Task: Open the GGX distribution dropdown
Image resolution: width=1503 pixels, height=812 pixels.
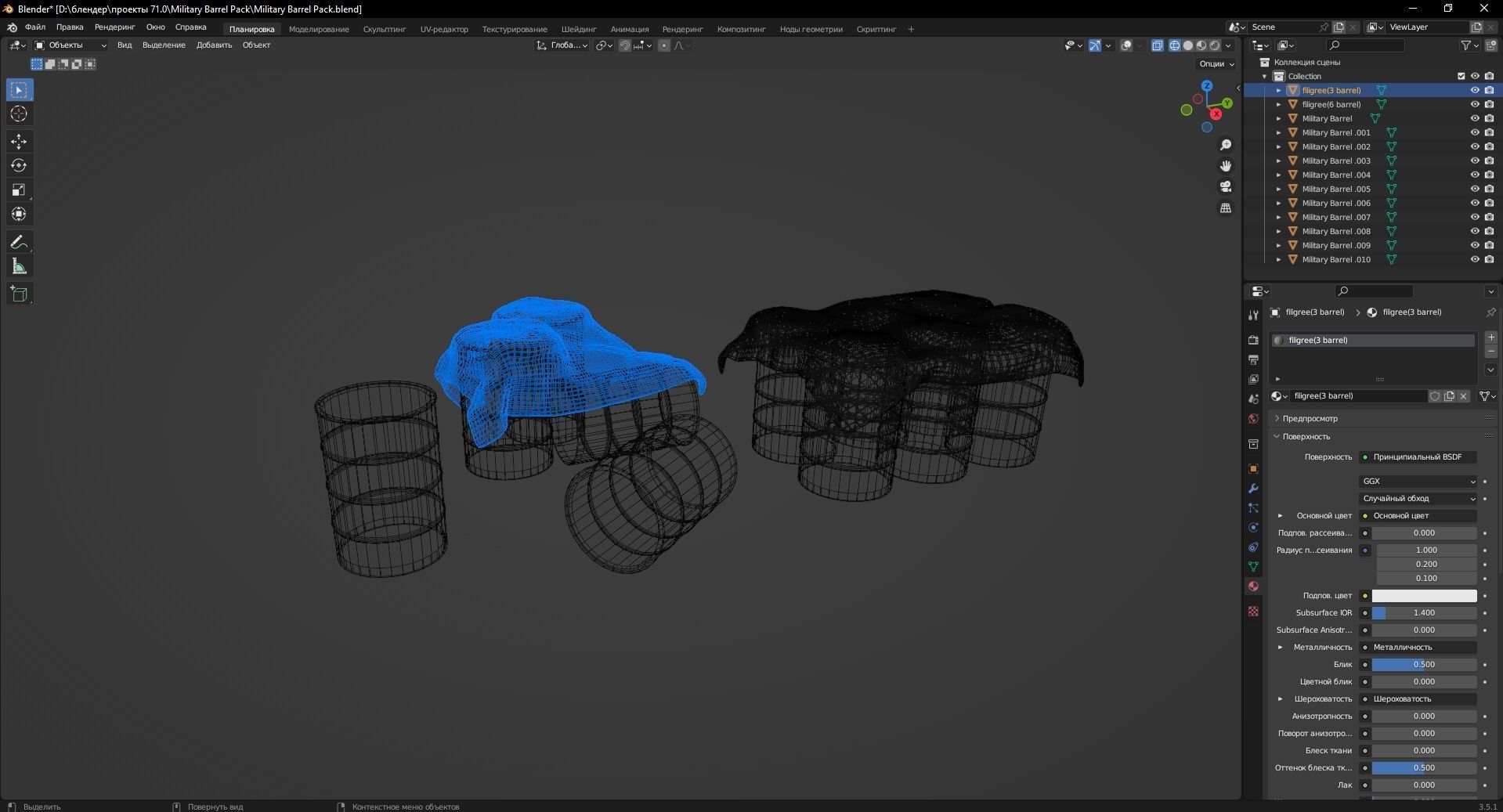Action: pyautogui.click(x=1418, y=482)
